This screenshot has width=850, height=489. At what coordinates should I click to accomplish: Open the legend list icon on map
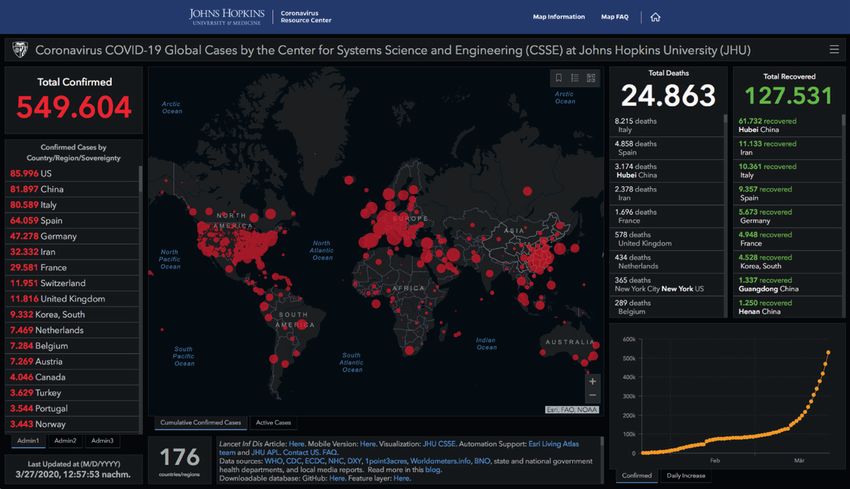575,78
